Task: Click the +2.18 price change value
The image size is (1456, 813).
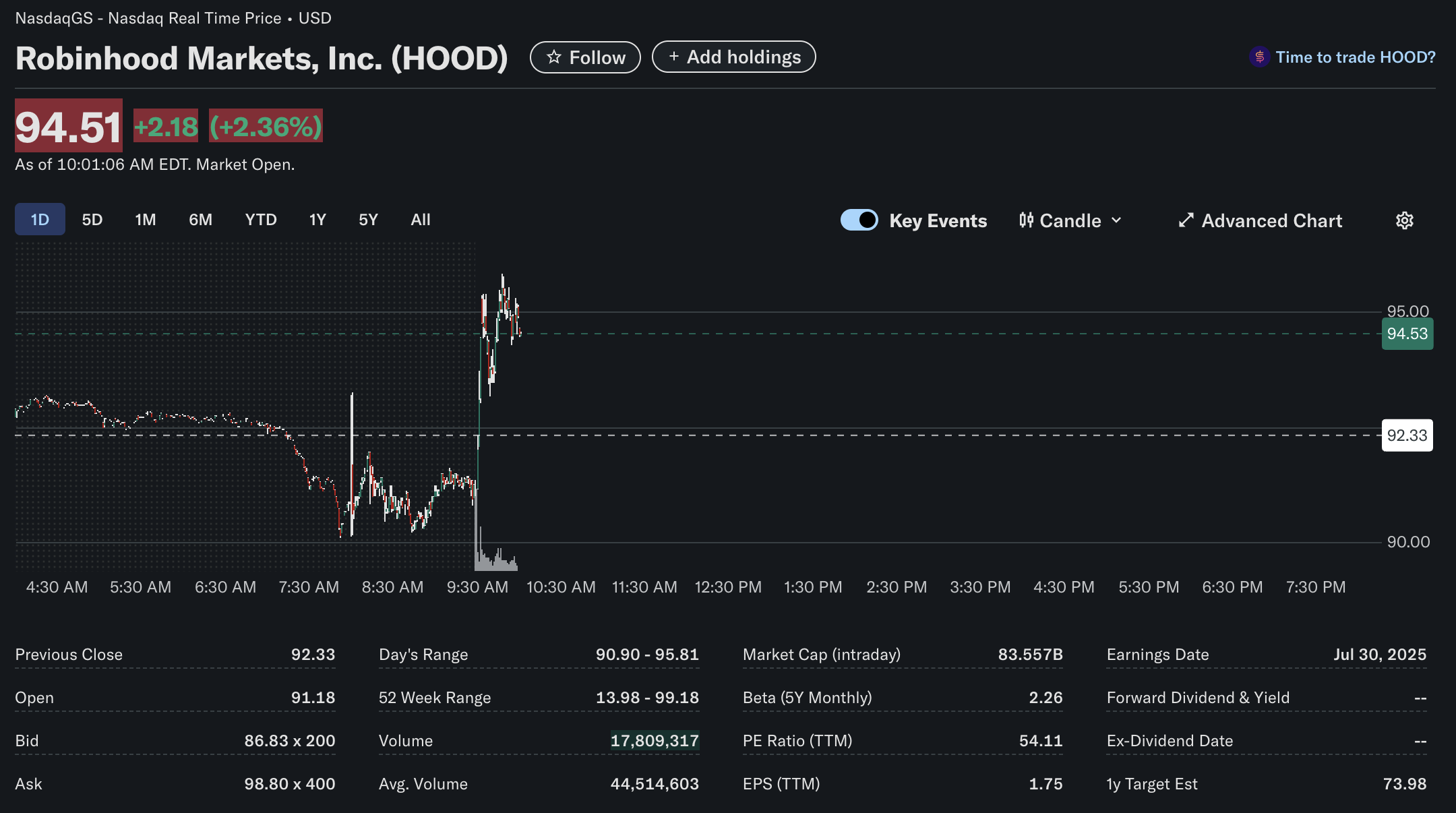Action: pos(166,126)
